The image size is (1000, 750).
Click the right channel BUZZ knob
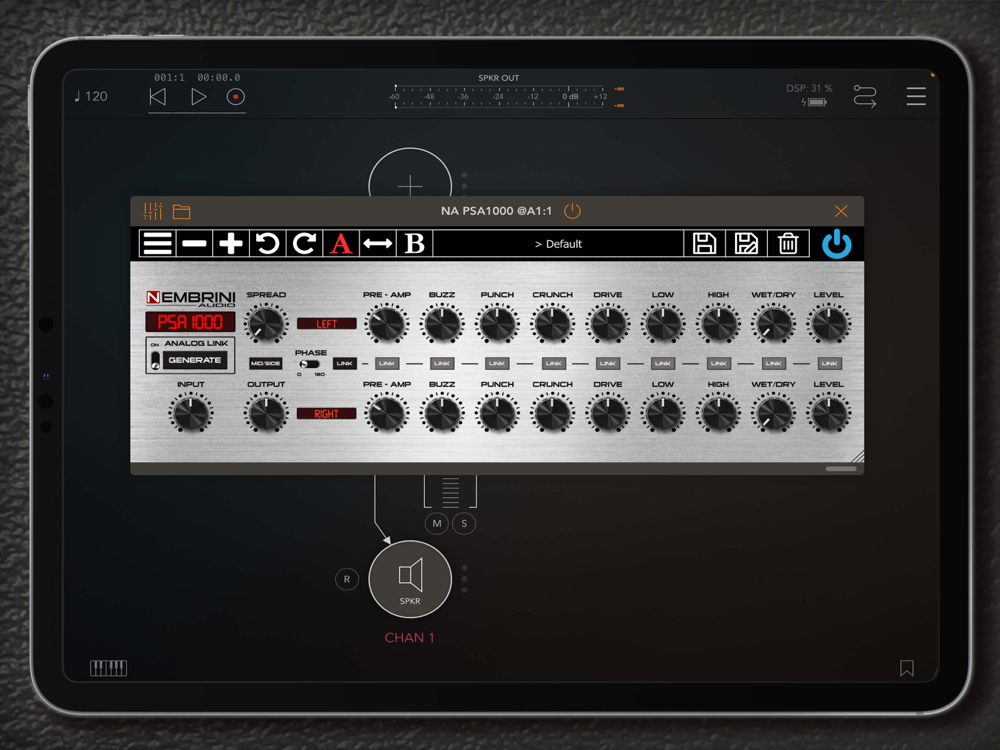[x=442, y=413]
